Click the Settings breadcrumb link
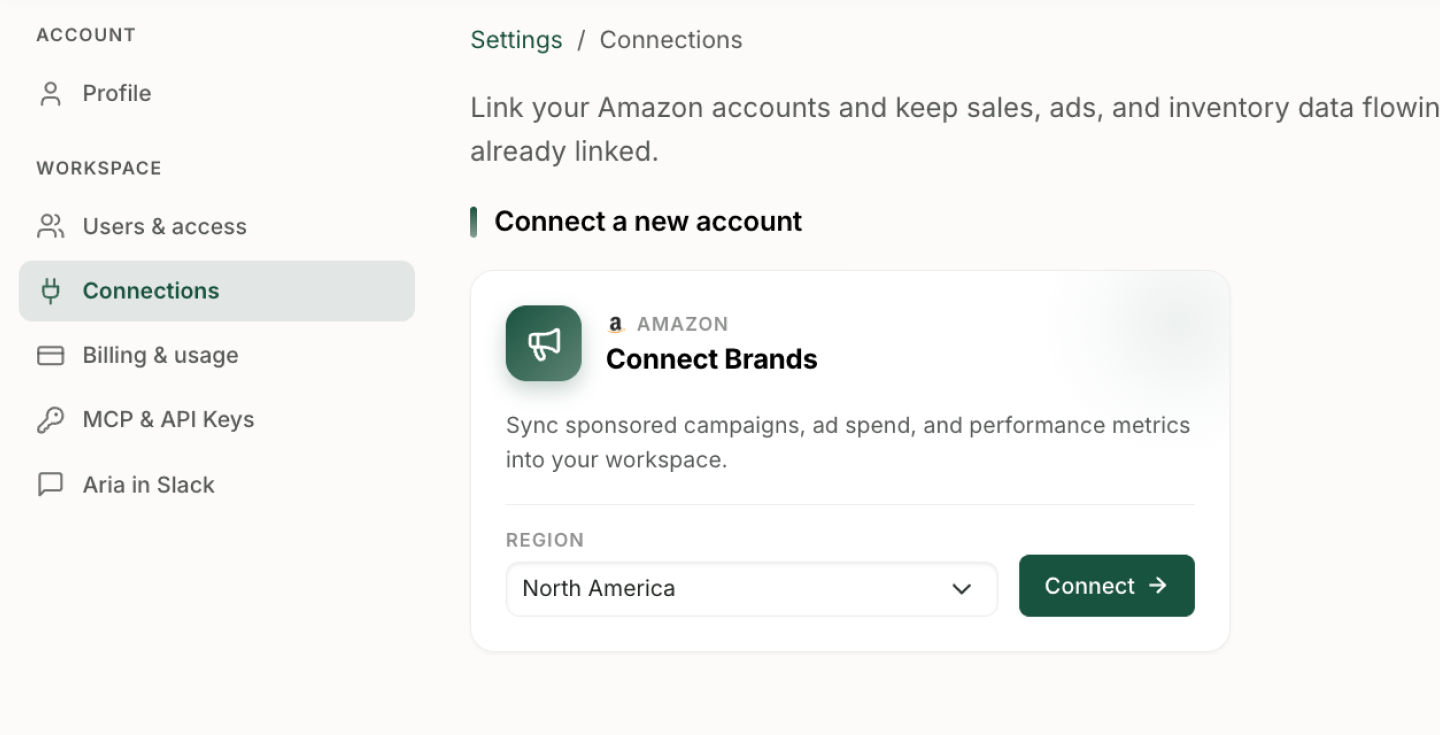This screenshot has width=1440, height=735. point(516,40)
